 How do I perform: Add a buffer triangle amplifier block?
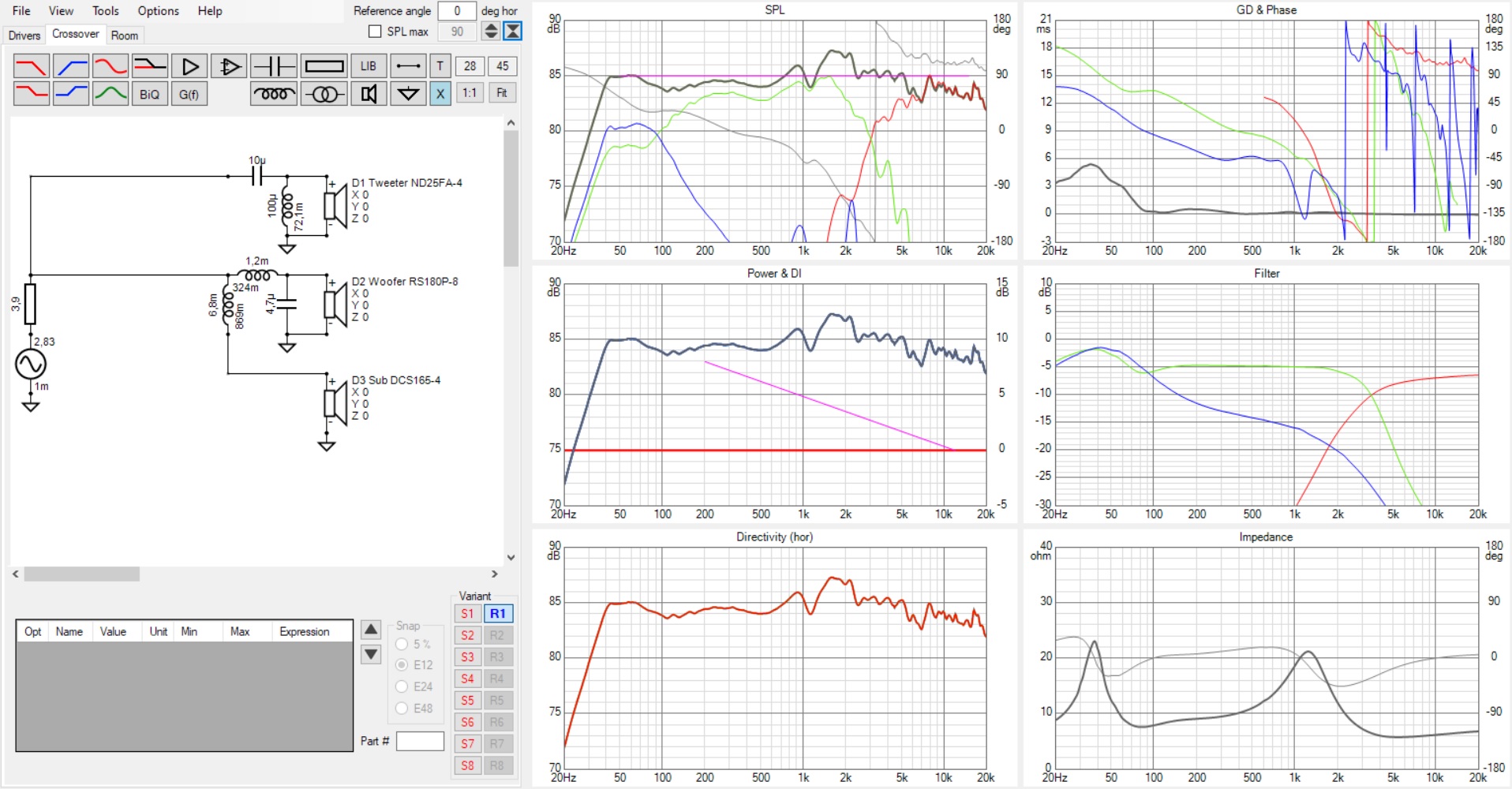point(189,66)
